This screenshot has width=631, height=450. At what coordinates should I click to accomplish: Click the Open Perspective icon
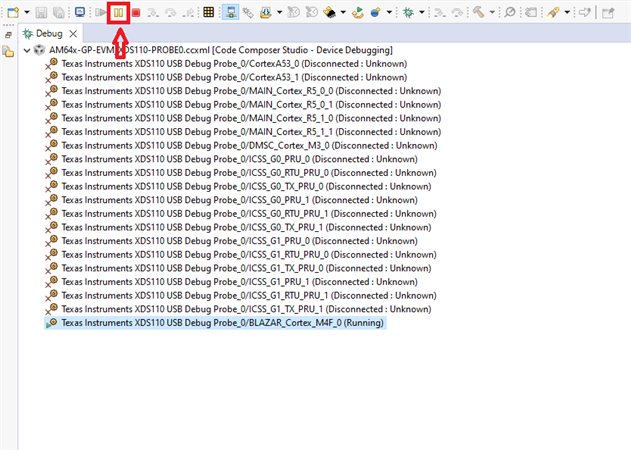[608, 13]
